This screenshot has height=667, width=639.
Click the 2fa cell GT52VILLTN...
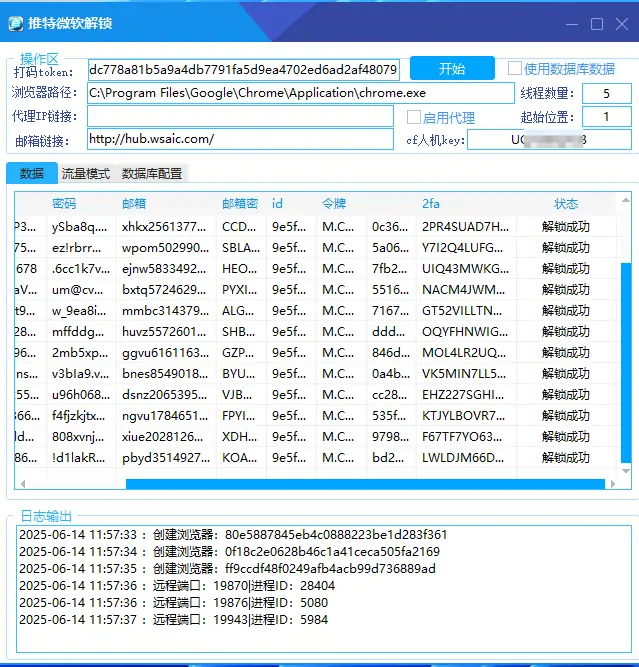point(466,311)
